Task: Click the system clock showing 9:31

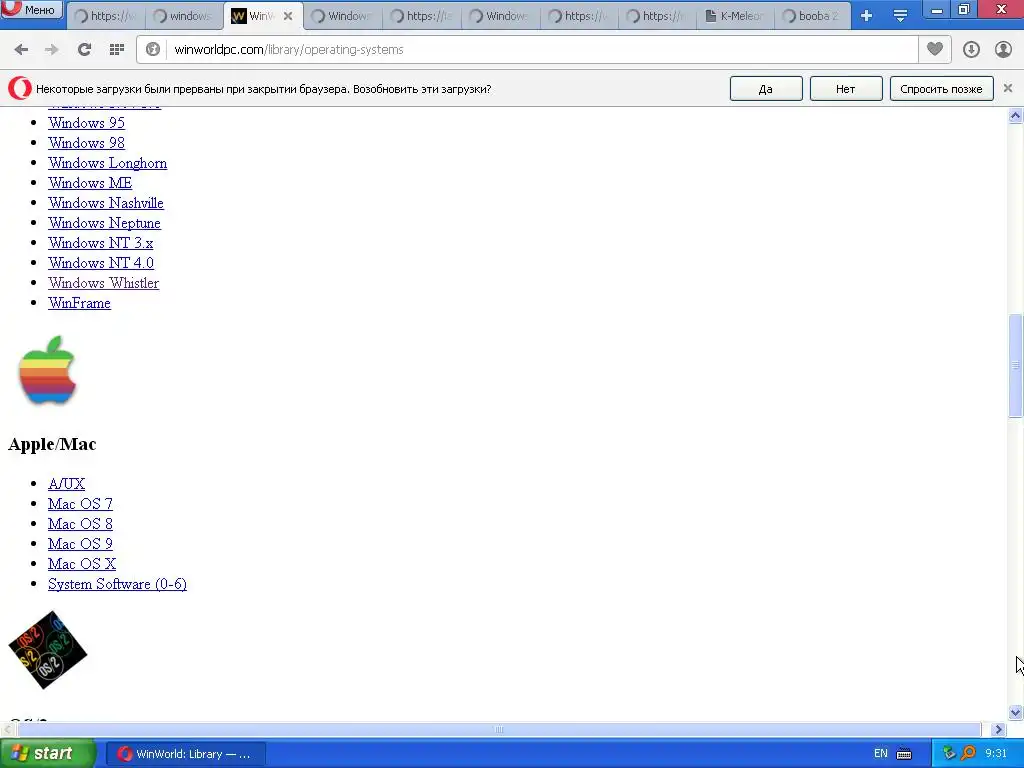Action: (996, 754)
